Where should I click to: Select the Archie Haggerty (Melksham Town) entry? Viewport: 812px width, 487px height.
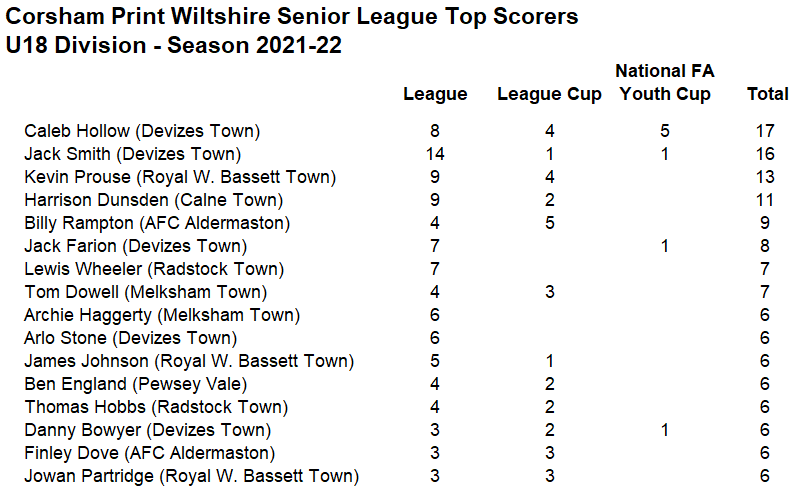pos(161,315)
